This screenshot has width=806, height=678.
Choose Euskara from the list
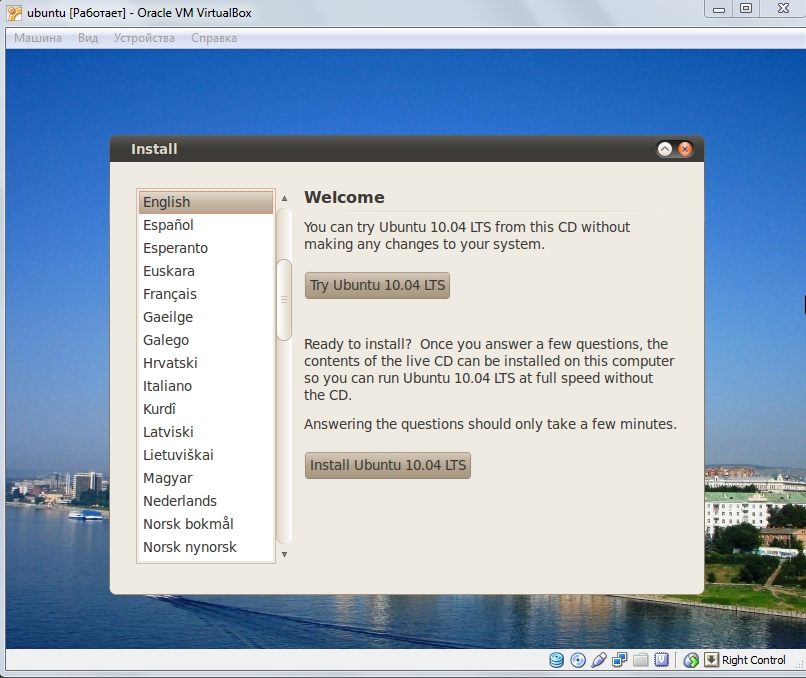[206, 271]
